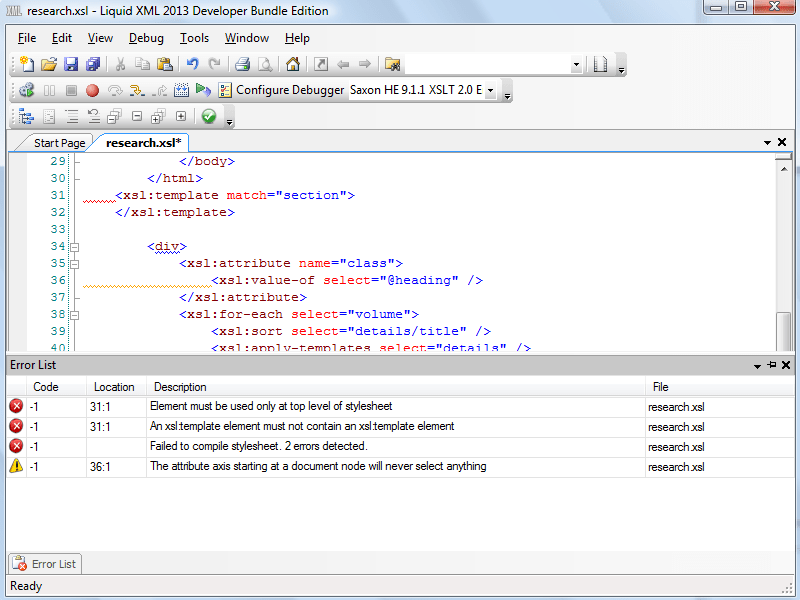Screen dimensions: 800x600
Task: Sort errors by the Description column
Action: pos(396,387)
